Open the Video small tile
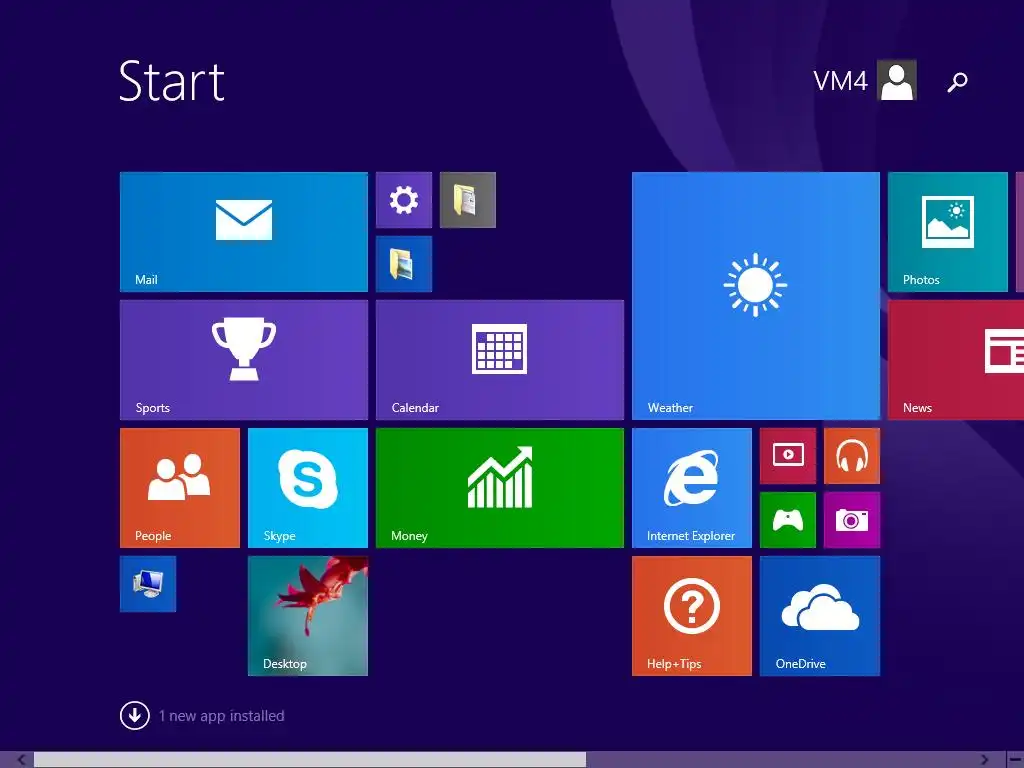1024x768 pixels. tap(788, 456)
